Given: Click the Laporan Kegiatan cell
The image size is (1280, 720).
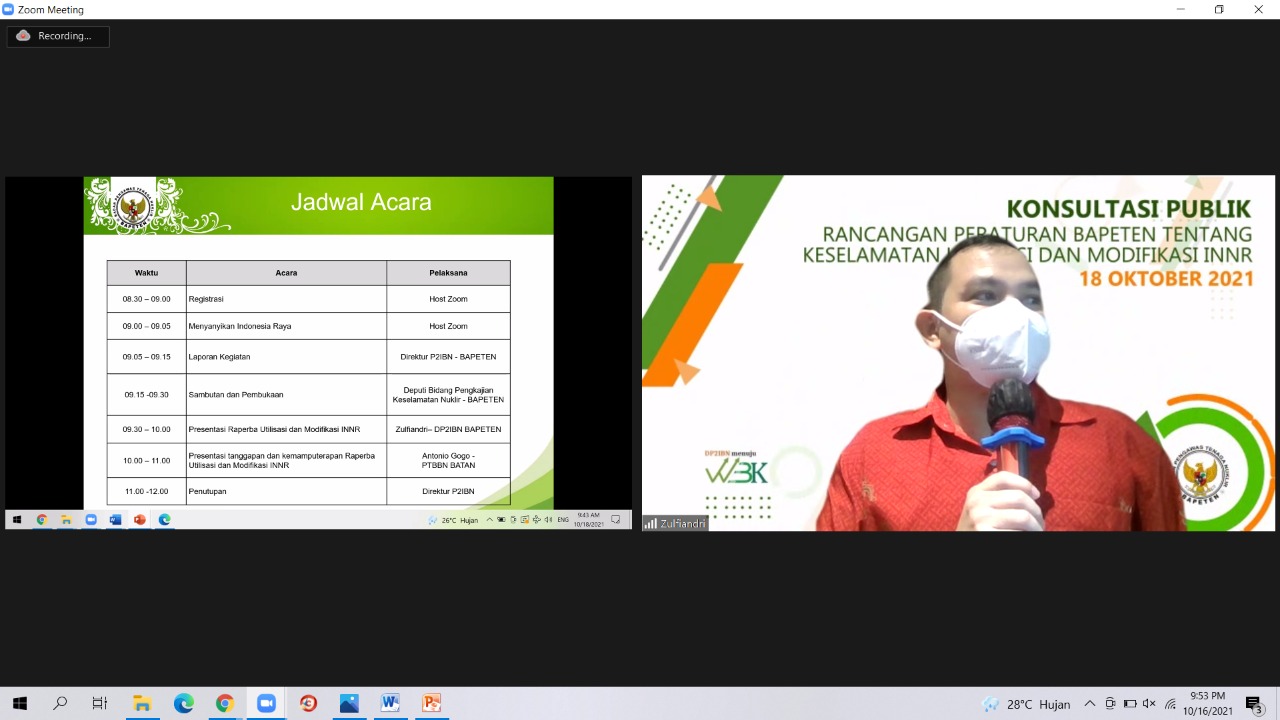Looking at the screenshot, I should point(286,357).
